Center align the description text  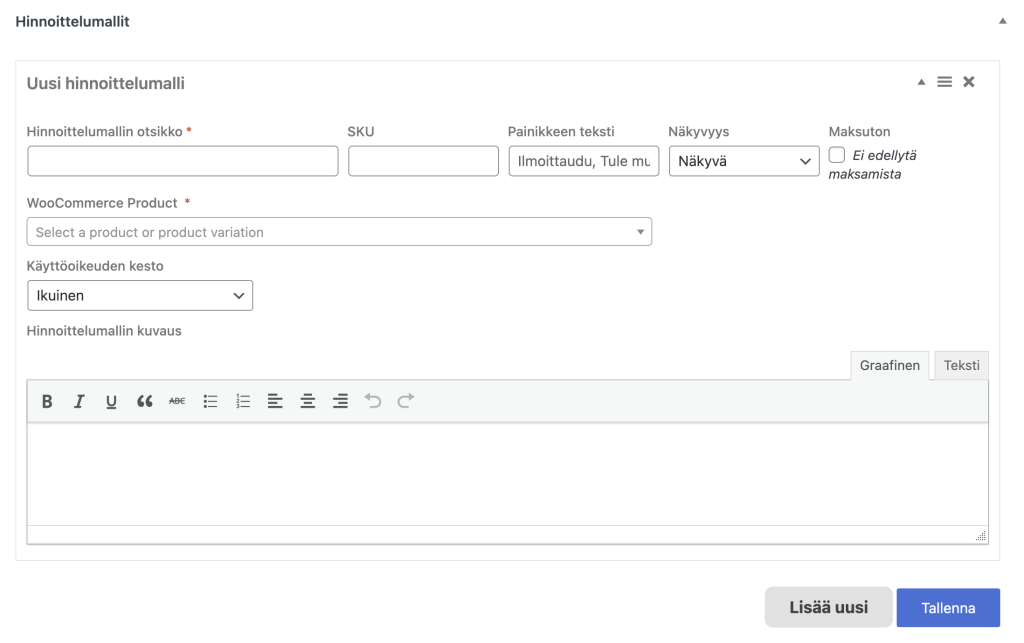(308, 401)
